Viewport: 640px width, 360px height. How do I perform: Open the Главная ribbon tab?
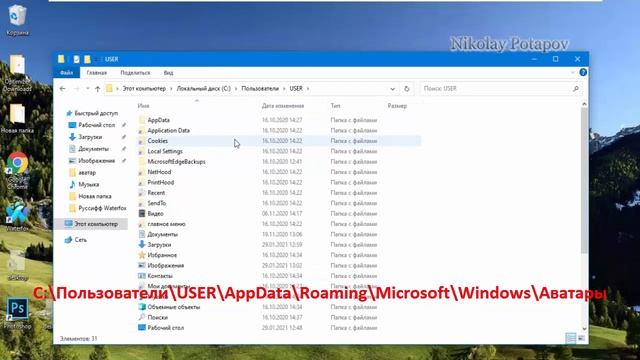97,73
